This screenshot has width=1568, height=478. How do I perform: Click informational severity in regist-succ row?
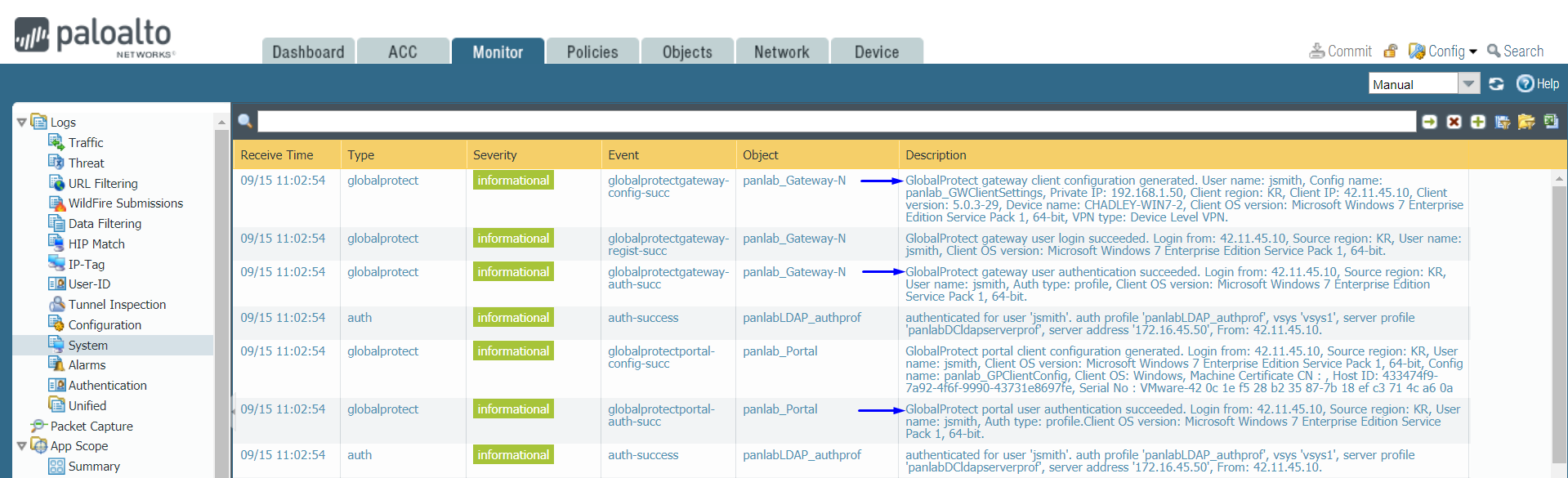point(513,238)
